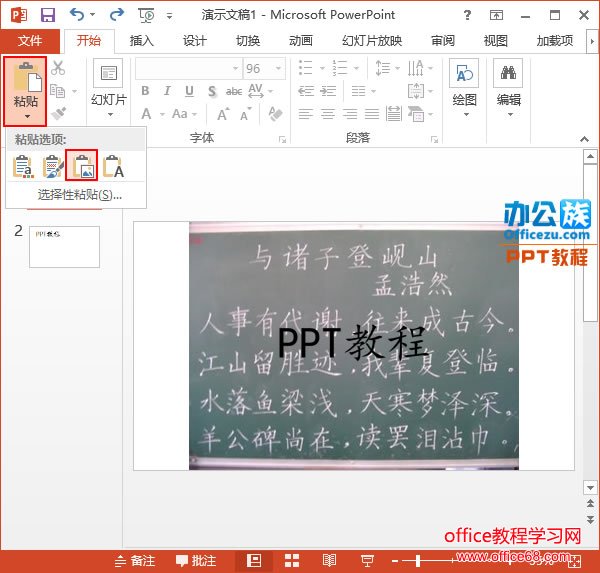600x573 pixels.
Task: Open the Editing (编辑) group
Action: click(x=509, y=85)
